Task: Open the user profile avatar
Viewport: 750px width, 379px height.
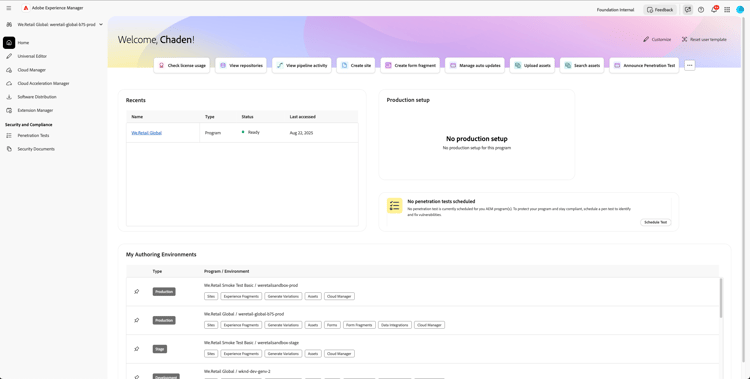Action: point(740,10)
